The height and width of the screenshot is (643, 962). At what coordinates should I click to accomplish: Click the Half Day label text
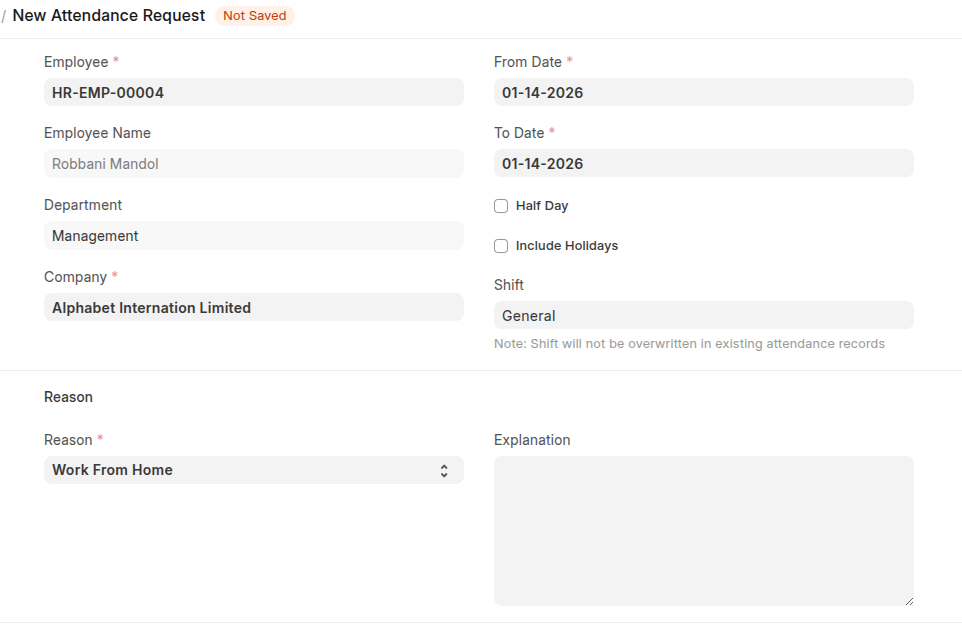tap(542, 206)
